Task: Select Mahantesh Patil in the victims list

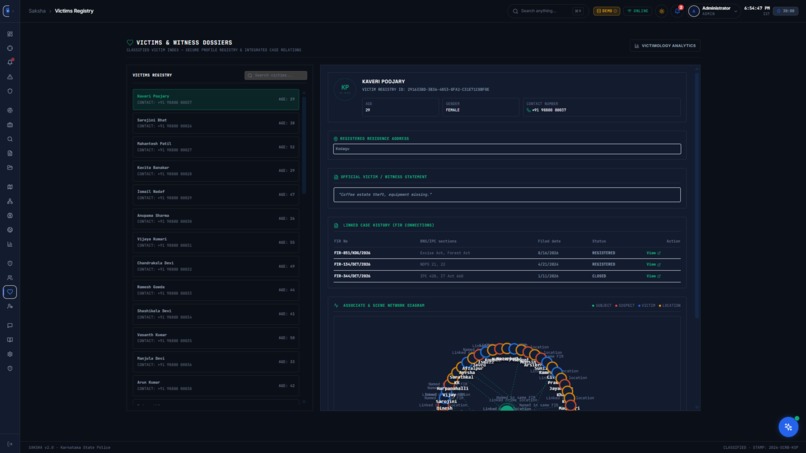Action: 216,147
